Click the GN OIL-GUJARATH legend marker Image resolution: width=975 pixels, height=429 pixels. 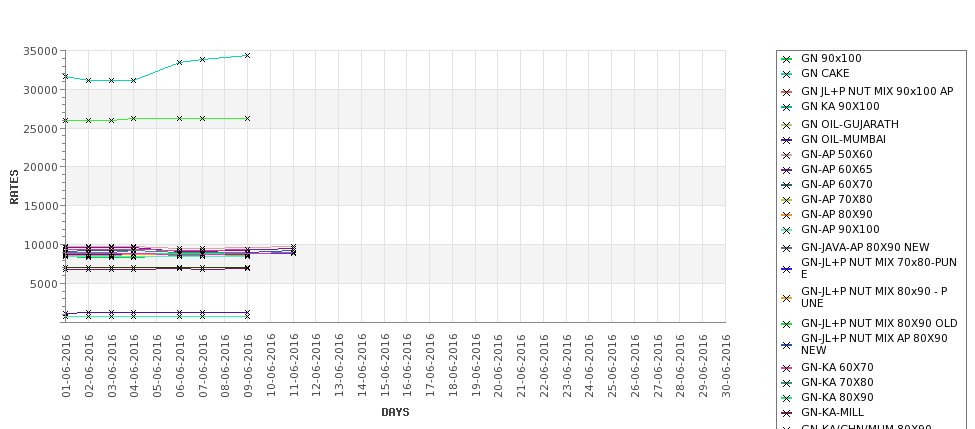(786, 125)
